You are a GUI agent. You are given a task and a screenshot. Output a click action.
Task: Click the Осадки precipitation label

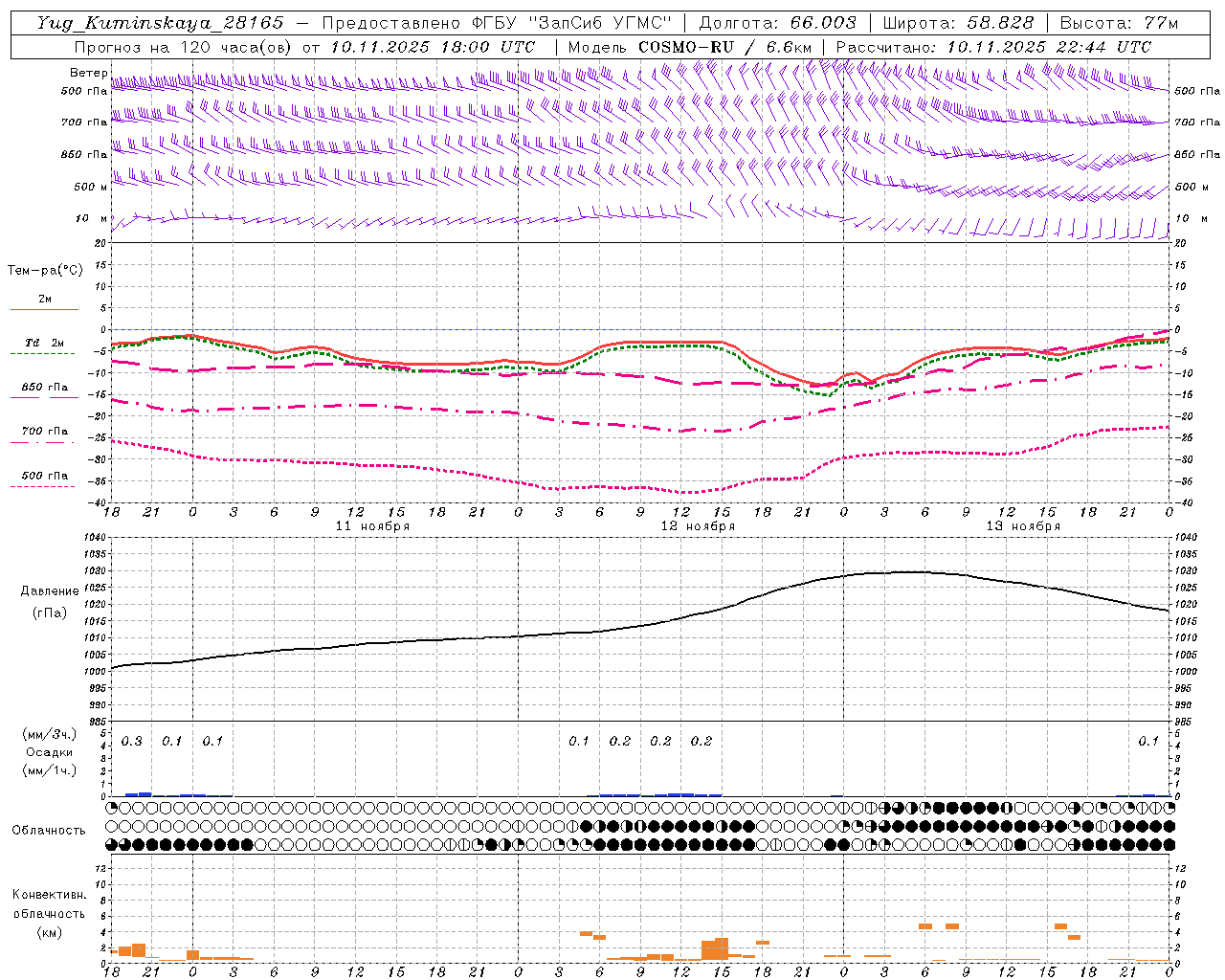(50, 752)
